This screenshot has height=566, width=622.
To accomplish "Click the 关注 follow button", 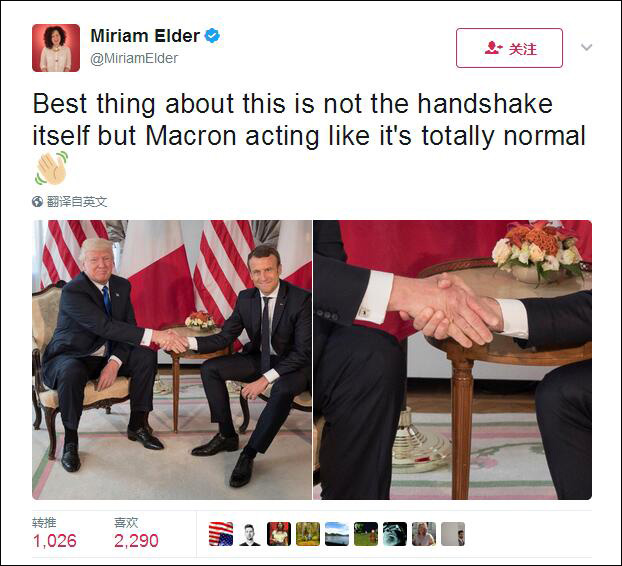I will [x=509, y=48].
